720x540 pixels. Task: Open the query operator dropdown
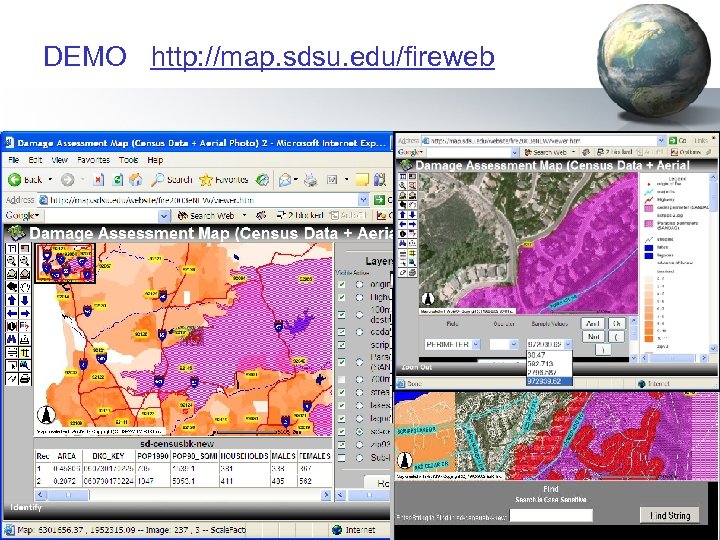514,344
